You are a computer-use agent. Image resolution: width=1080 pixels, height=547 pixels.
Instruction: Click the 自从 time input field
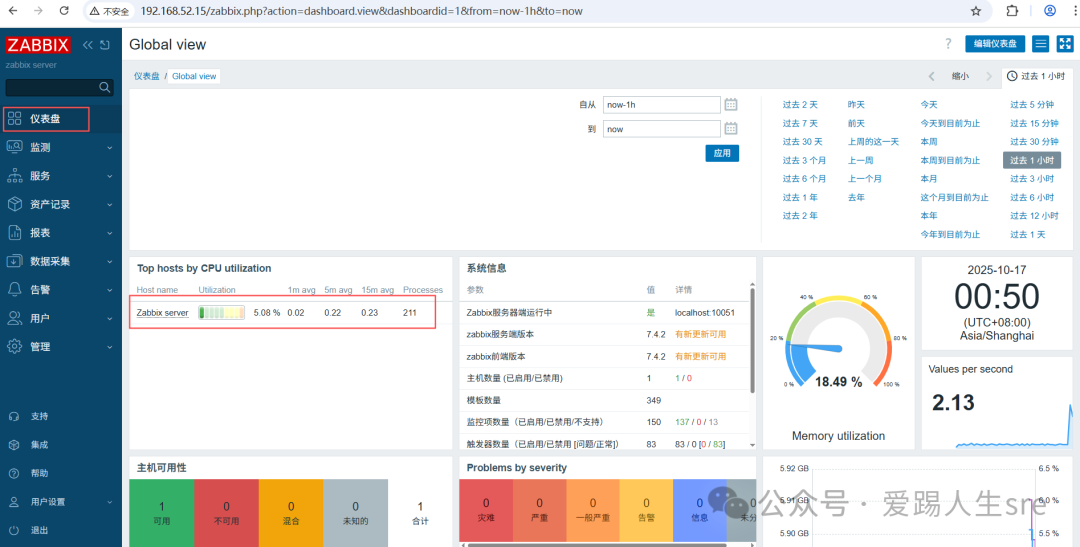(662, 104)
